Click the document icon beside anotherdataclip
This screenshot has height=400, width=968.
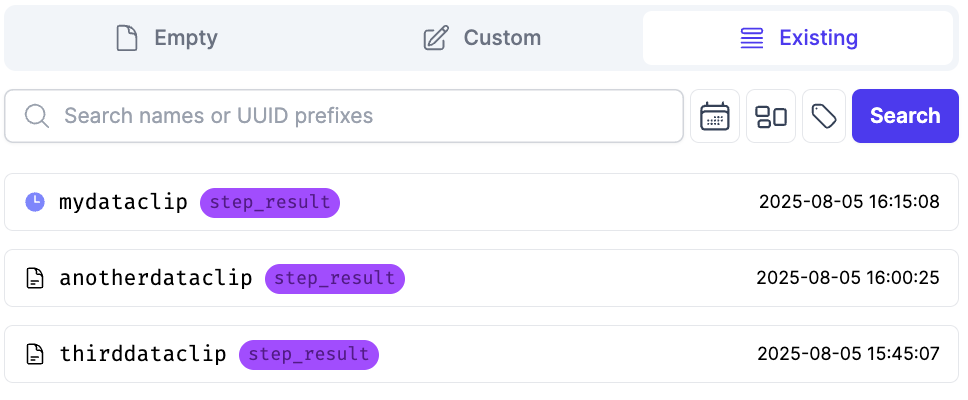click(x=35, y=278)
